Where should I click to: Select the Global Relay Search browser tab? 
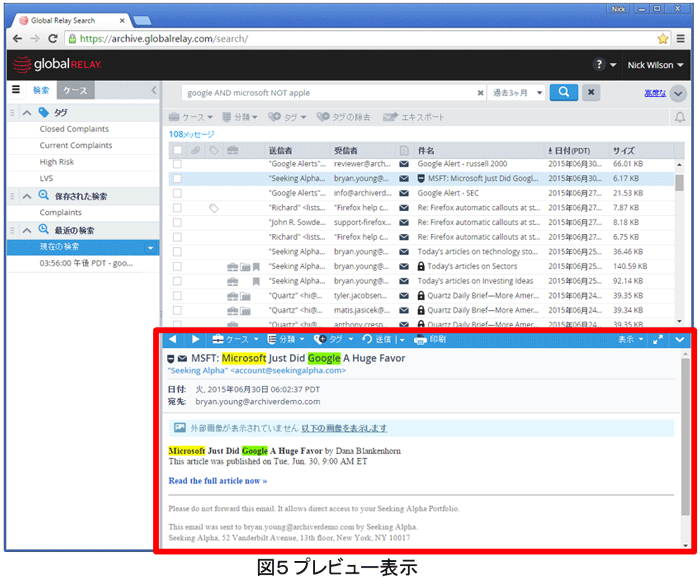click(x=72, y=21)
